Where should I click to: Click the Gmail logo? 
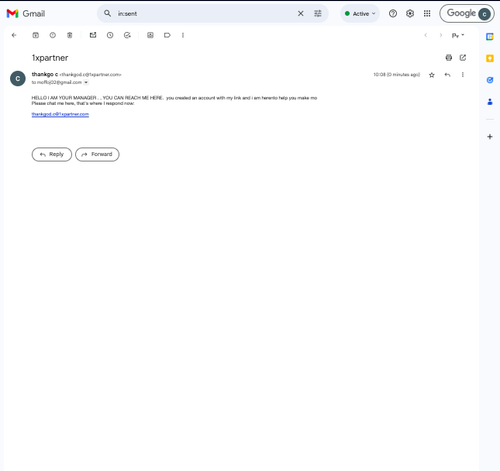point(26,14)
